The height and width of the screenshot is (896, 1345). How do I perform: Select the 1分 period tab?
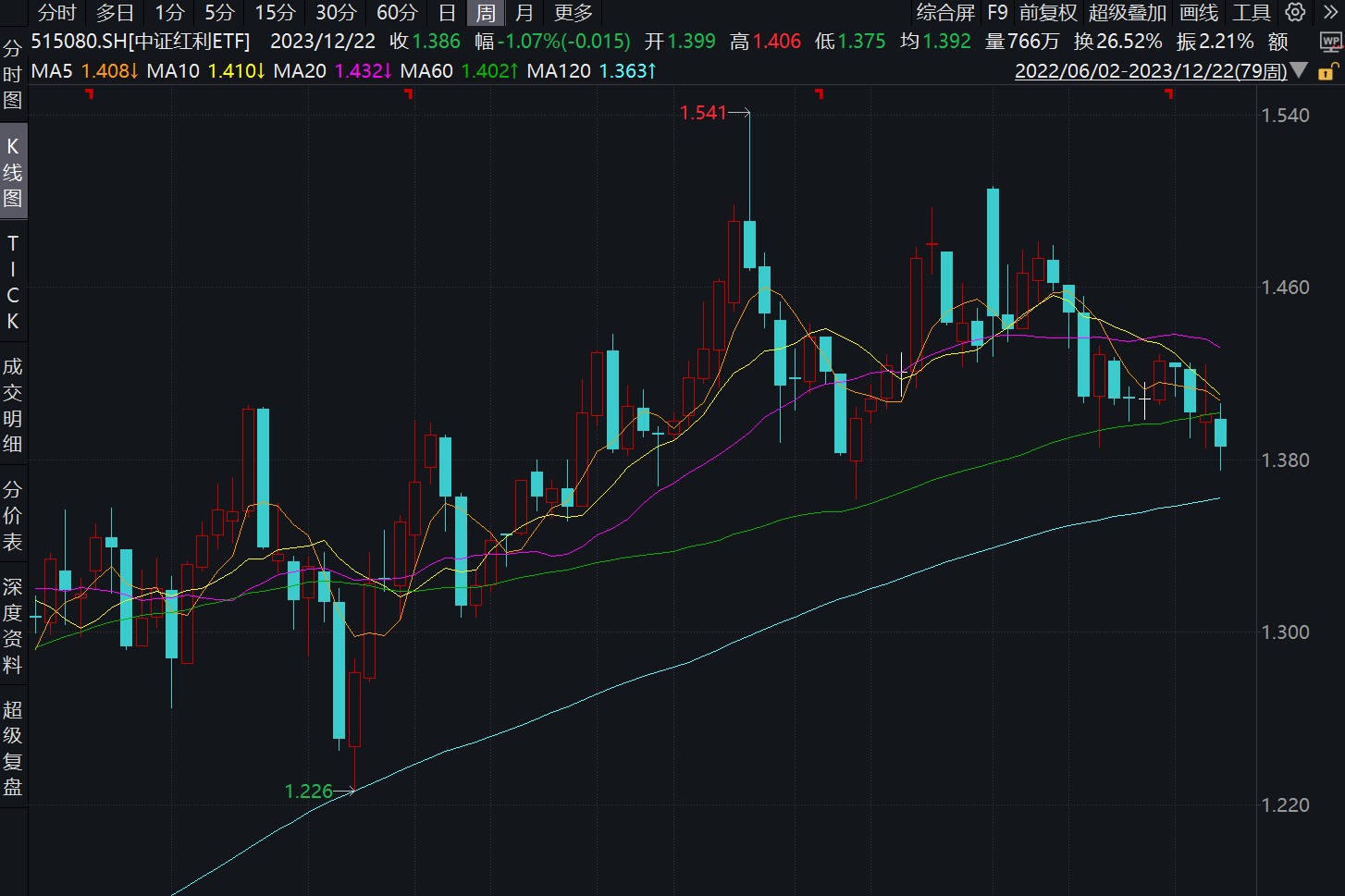coord(169,13)
